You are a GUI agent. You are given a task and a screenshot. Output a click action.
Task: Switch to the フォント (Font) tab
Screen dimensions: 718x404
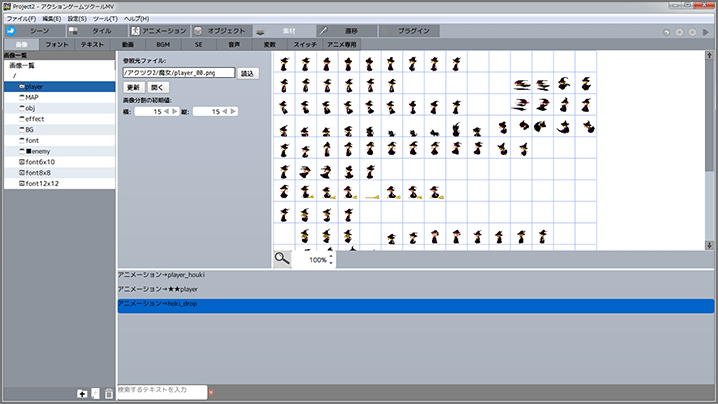coord(57,45)
